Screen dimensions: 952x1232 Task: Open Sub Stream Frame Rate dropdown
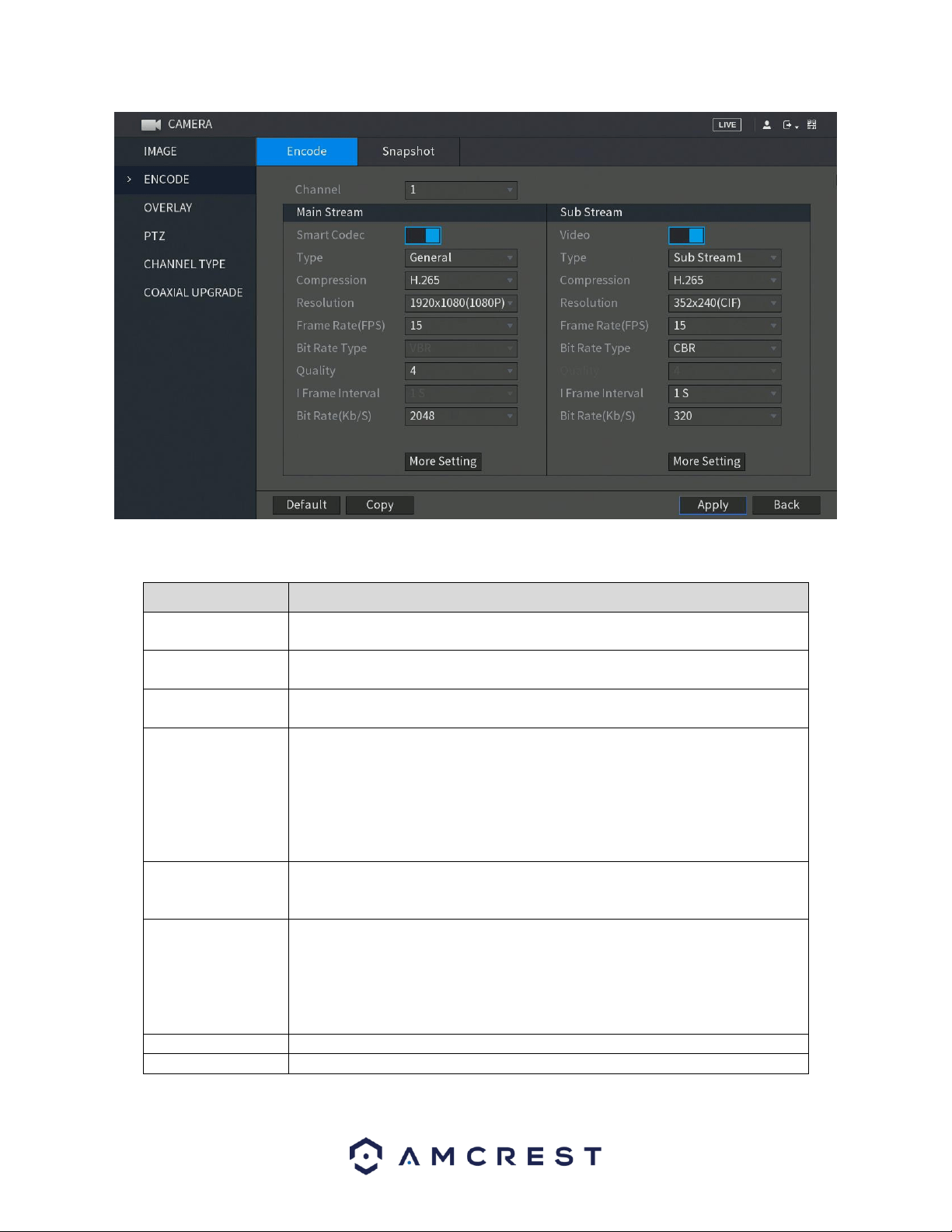tap(724, 326)
